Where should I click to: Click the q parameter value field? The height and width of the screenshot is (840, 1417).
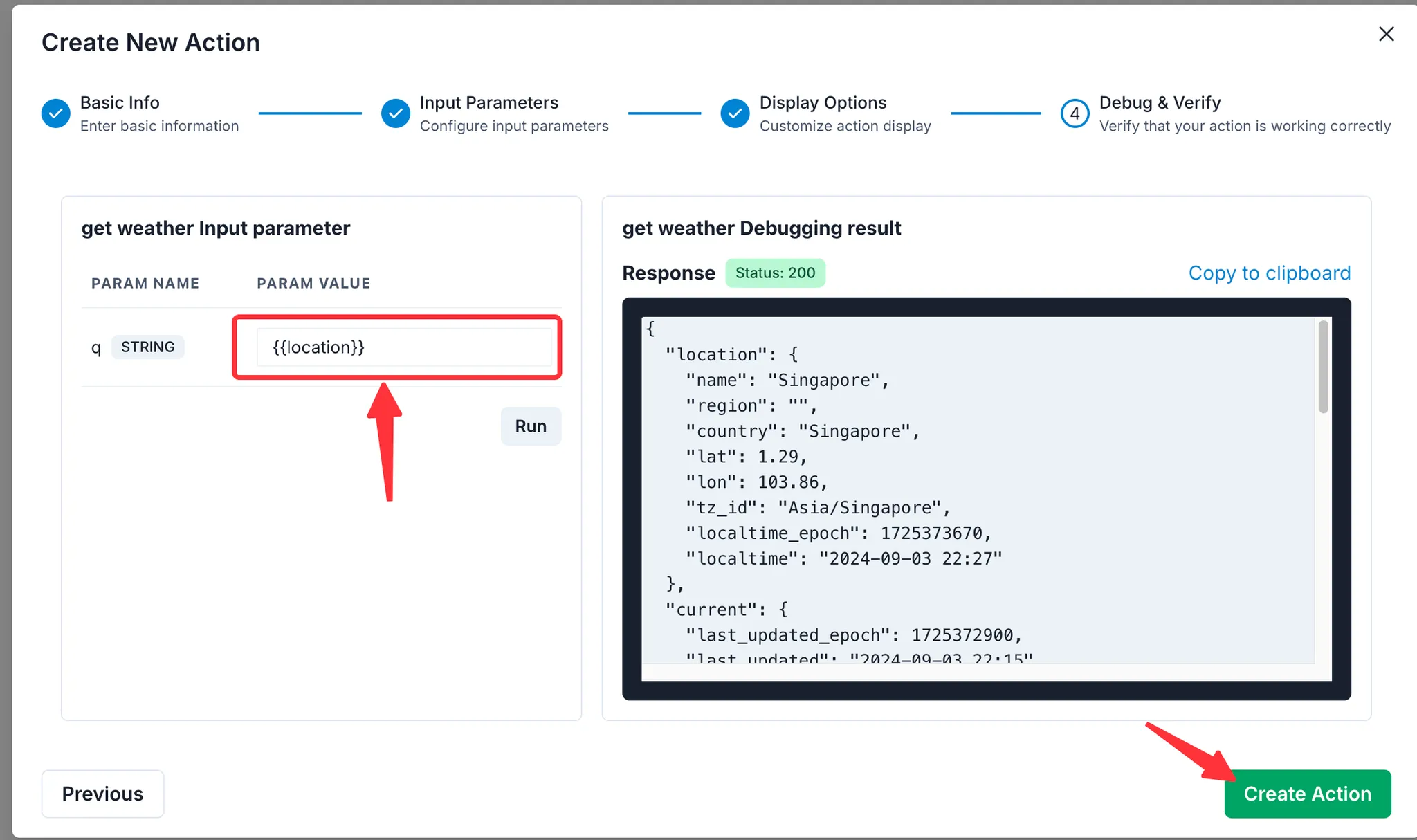[x=403, y=347]
